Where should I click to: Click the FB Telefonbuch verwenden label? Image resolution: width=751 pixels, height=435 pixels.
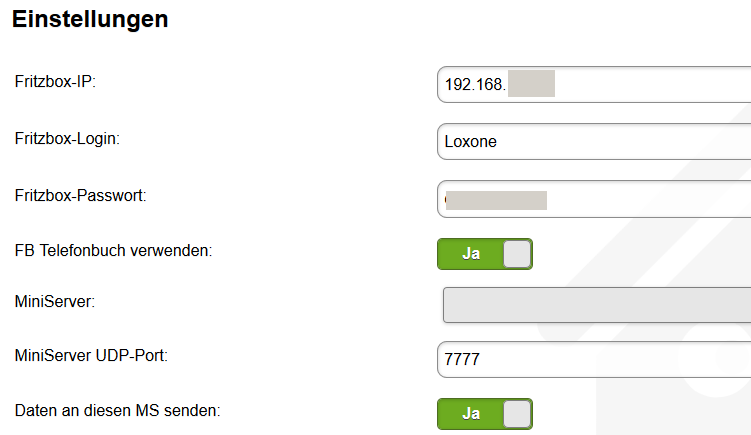click(x=113, y=250)
